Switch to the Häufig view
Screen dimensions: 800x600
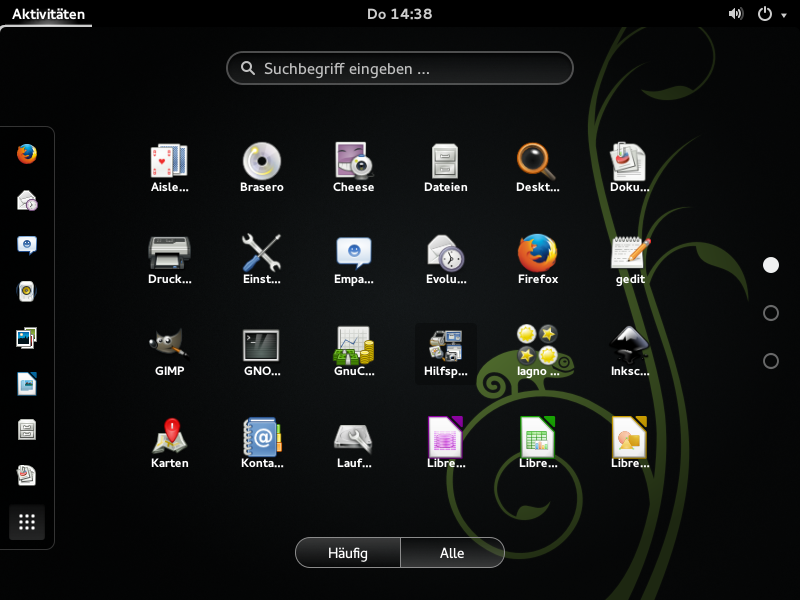tap(348, 553)
